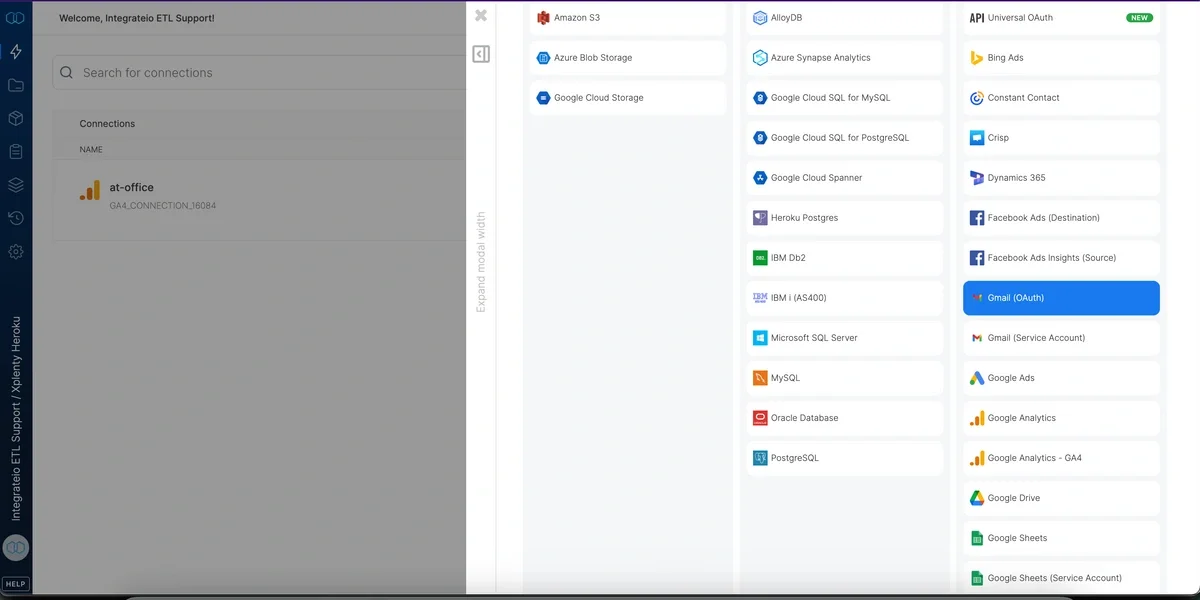Click the PostgreSQL elephant logo icon
1200x600 pixels.
761,458
